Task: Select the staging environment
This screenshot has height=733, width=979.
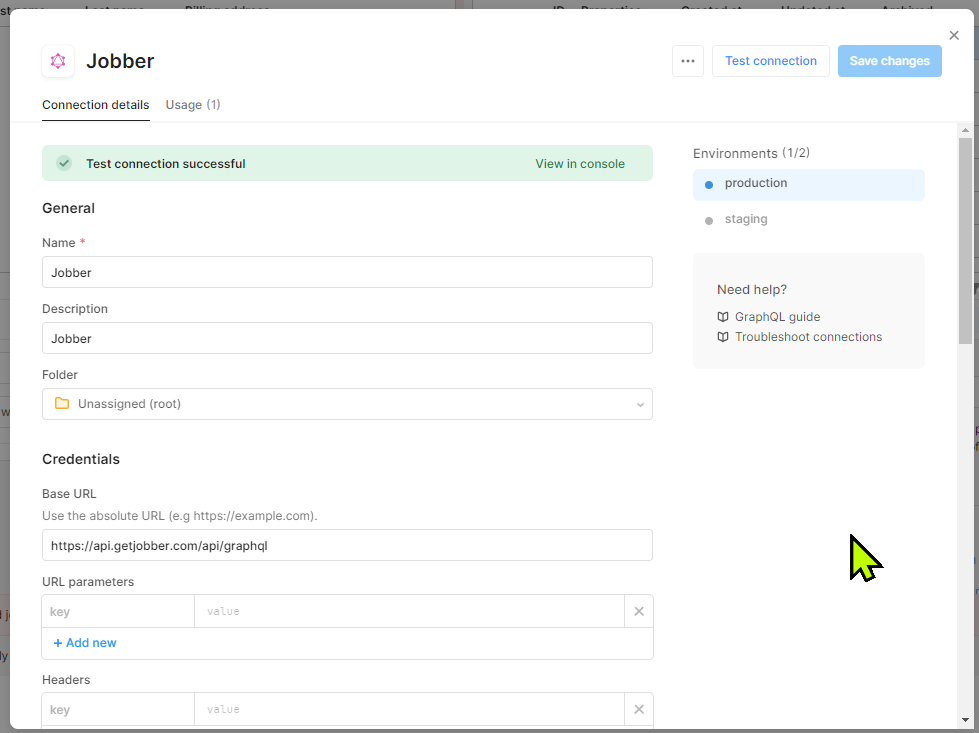Action: [809, 220]
